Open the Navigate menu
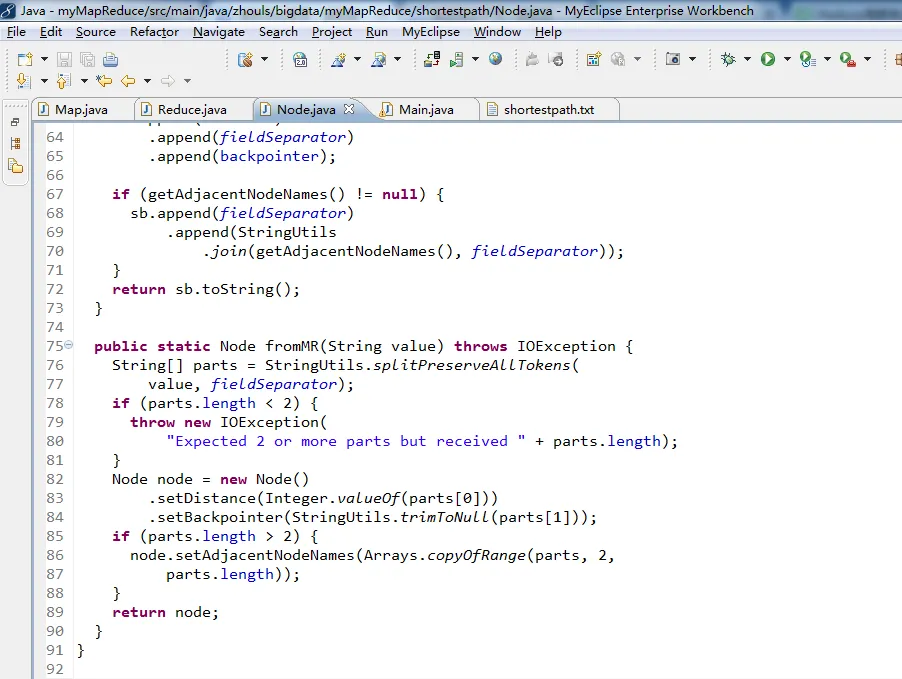The image size is (902, 679). point(219,32)
